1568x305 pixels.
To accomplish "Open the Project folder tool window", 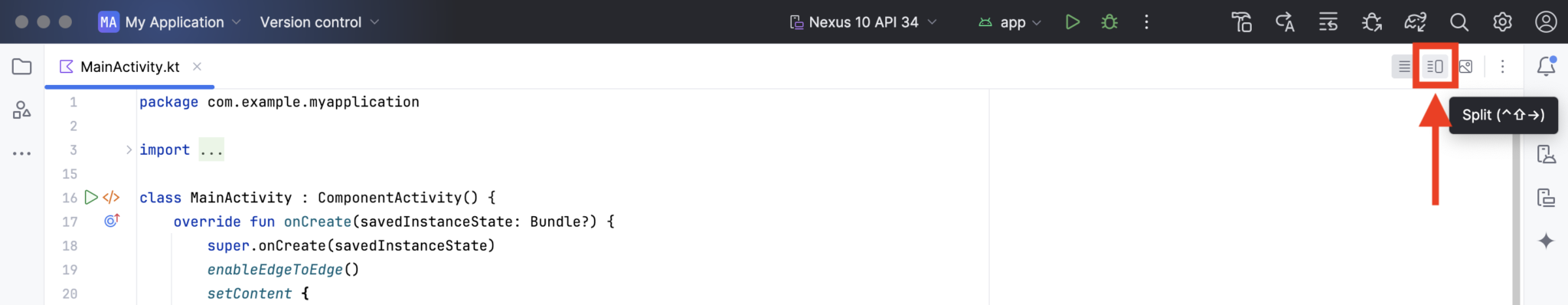I will 22,67.
